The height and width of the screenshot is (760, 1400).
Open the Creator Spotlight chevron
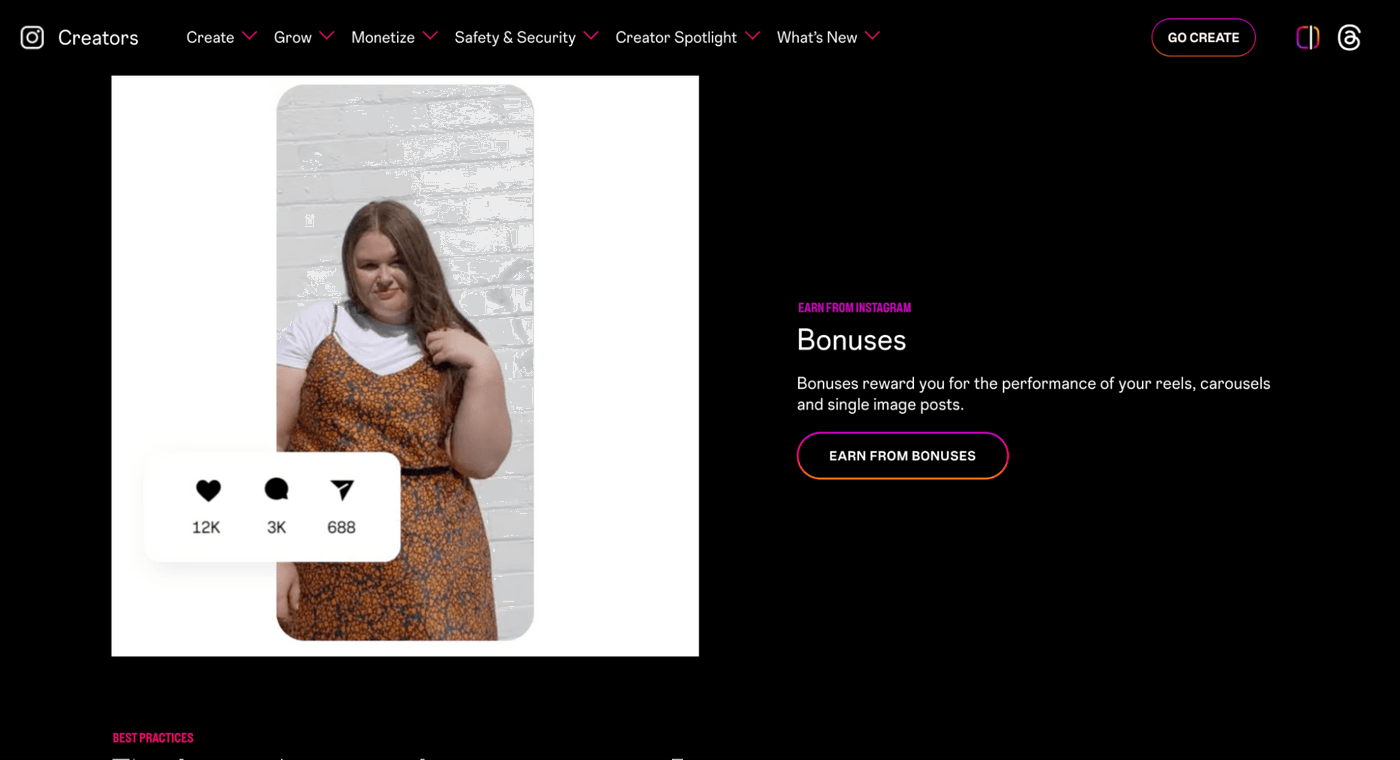[753, 36]
